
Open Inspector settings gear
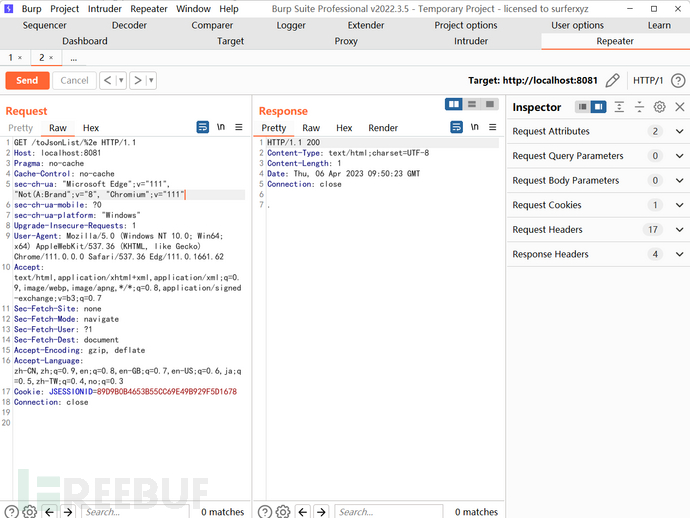(x=659, y=107)
